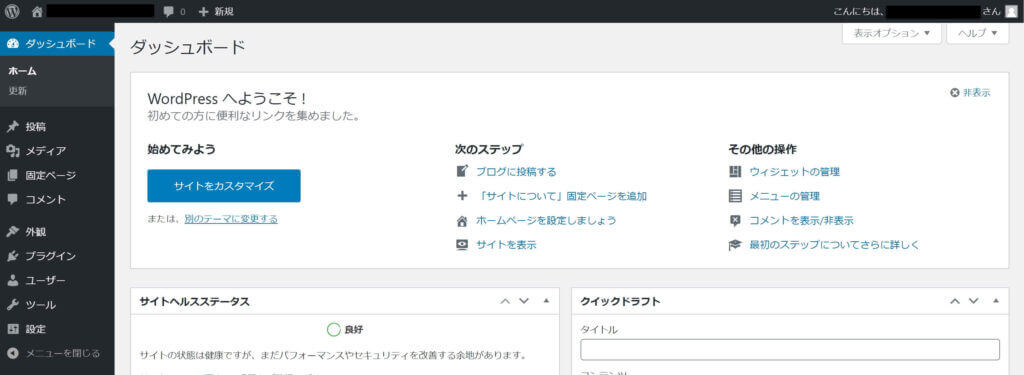Click 新規 in the admin bar

[224, 12]
